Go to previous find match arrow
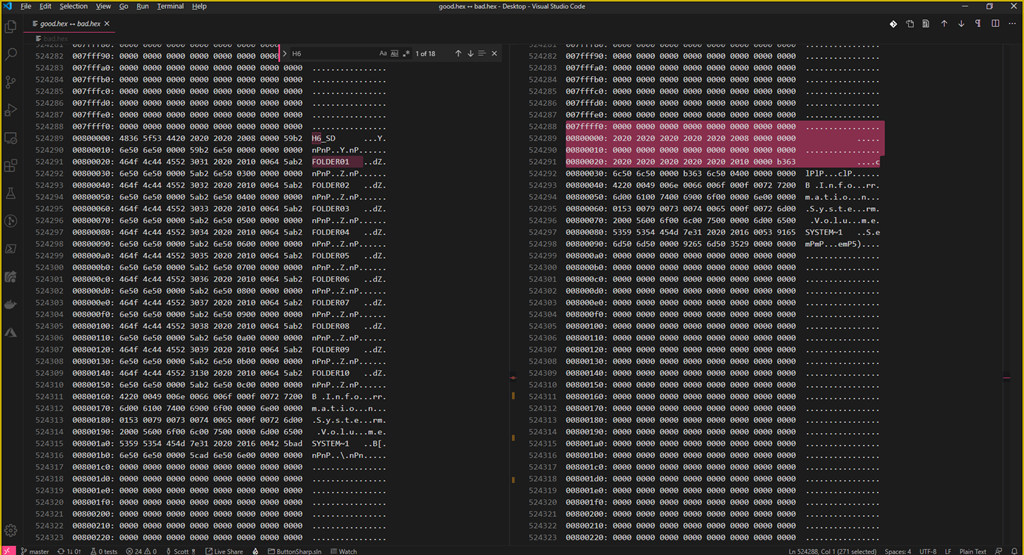 coord(458,53)
